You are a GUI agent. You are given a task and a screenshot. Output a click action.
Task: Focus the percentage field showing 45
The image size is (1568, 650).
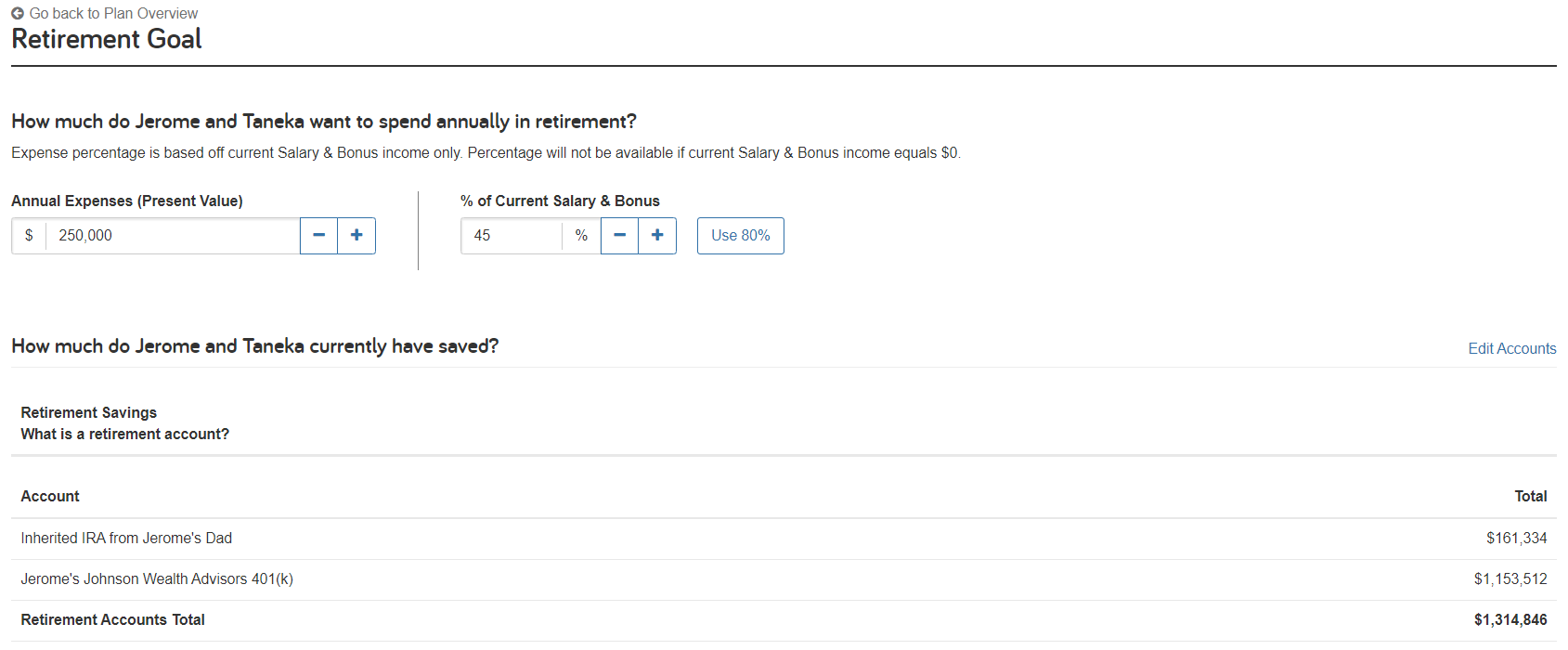[512, 236]
